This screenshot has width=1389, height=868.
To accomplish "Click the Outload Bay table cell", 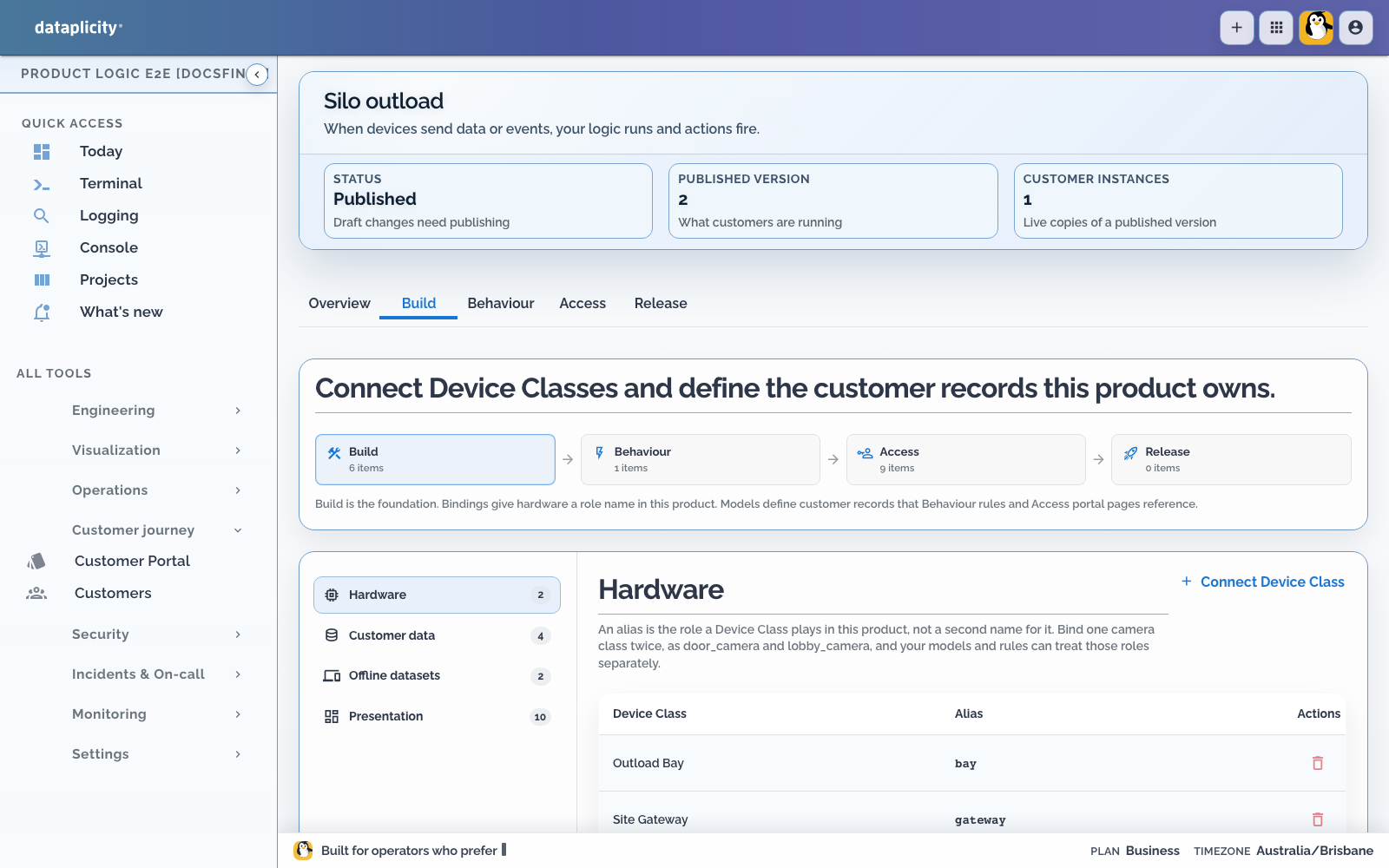I will point(648,764).
